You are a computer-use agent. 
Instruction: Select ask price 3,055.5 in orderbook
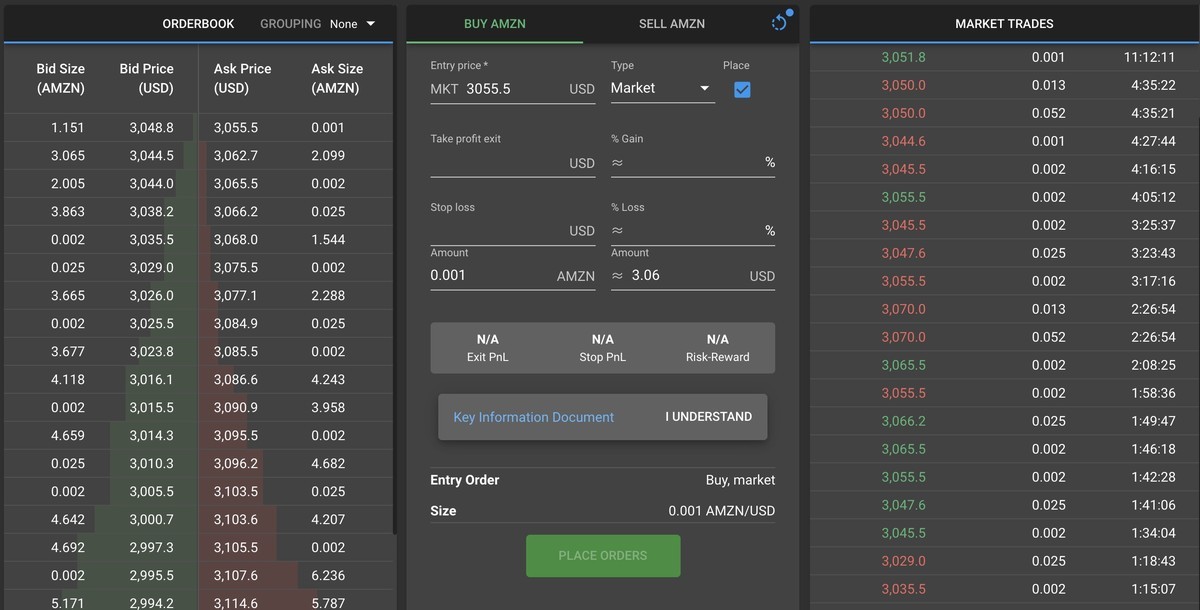(235, 128)
